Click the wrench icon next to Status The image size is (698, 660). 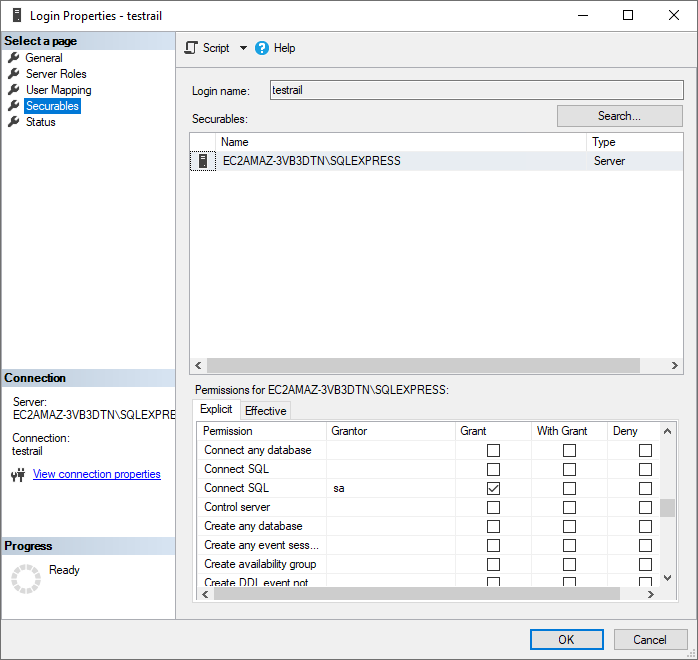14,122
